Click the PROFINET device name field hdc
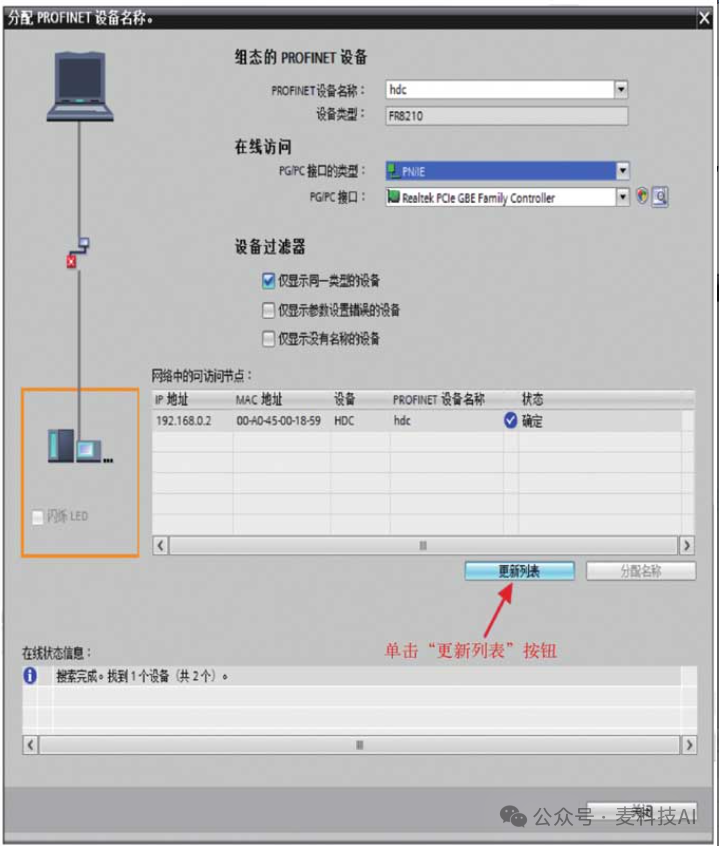The height and width of the screenshot is (846, 719). point(500,89)
